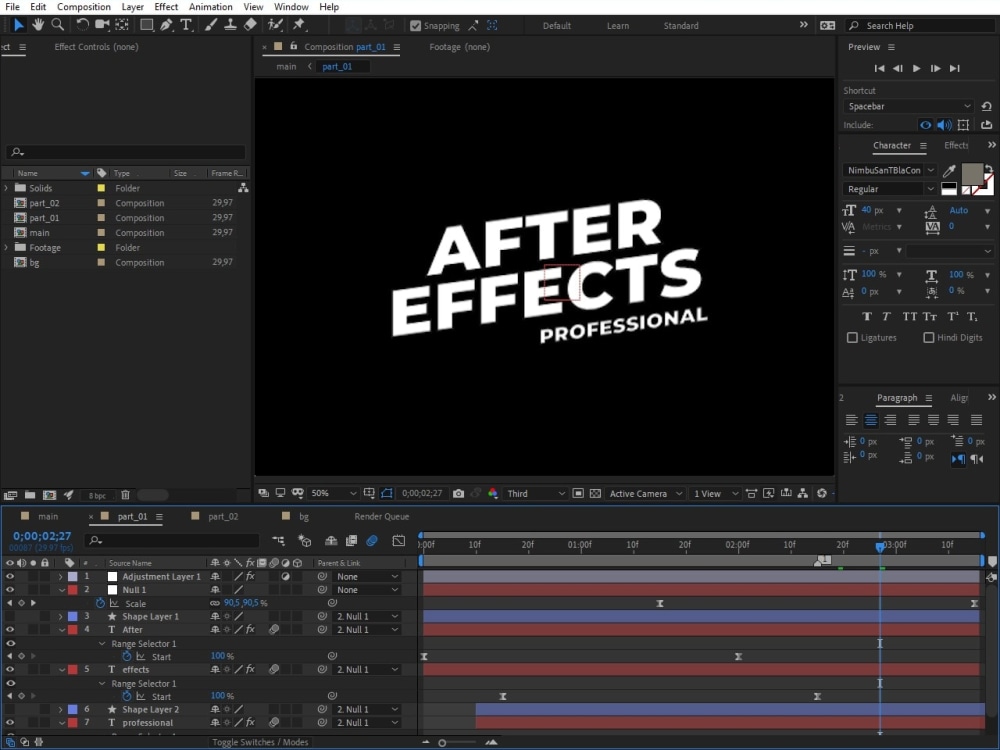Screen dimensions: 1000x750
Task: Click the motion blur enable icon in timeline
Action: point(372,541)
